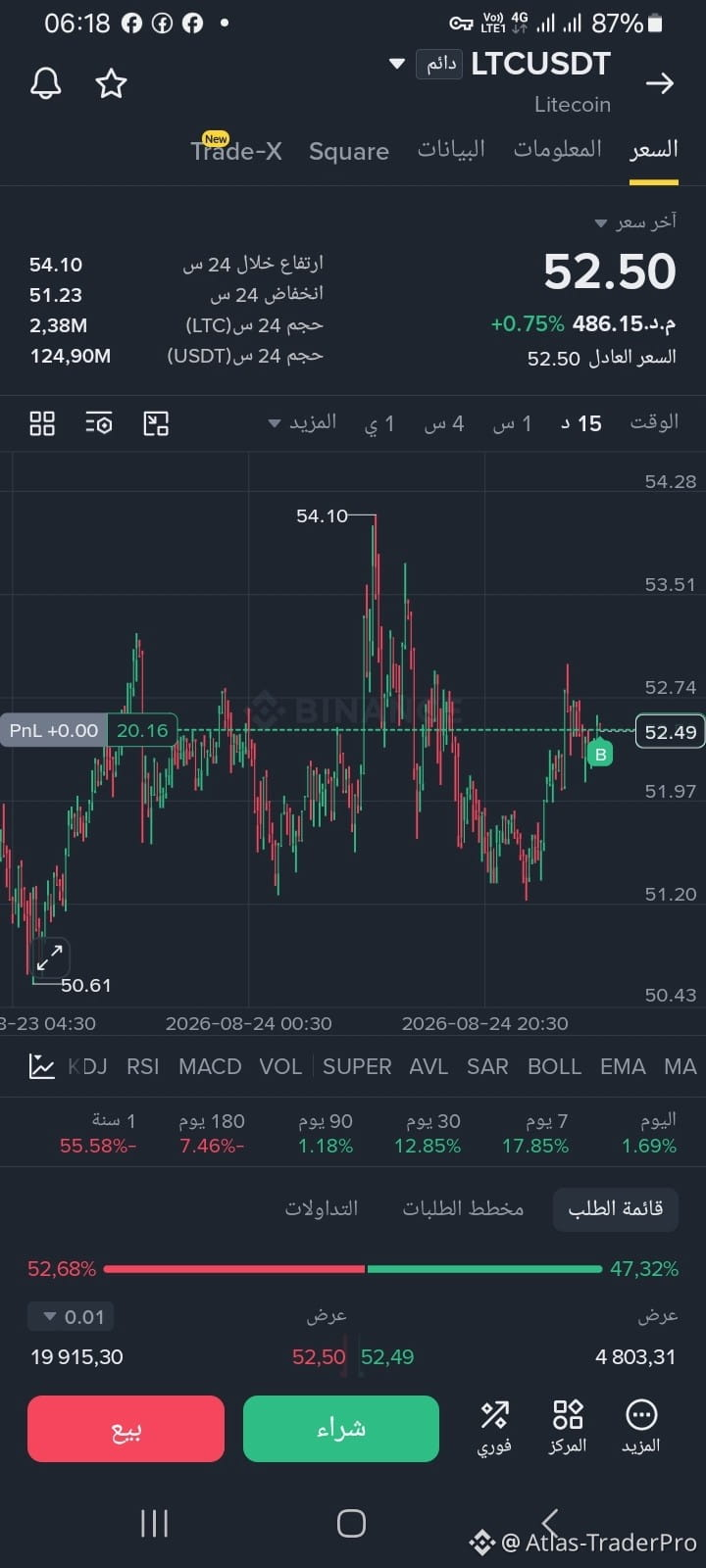Add LTCUSDT to favorites with star icon
This screenshot has height=1568, width=706.
click(x=111, y=83)
